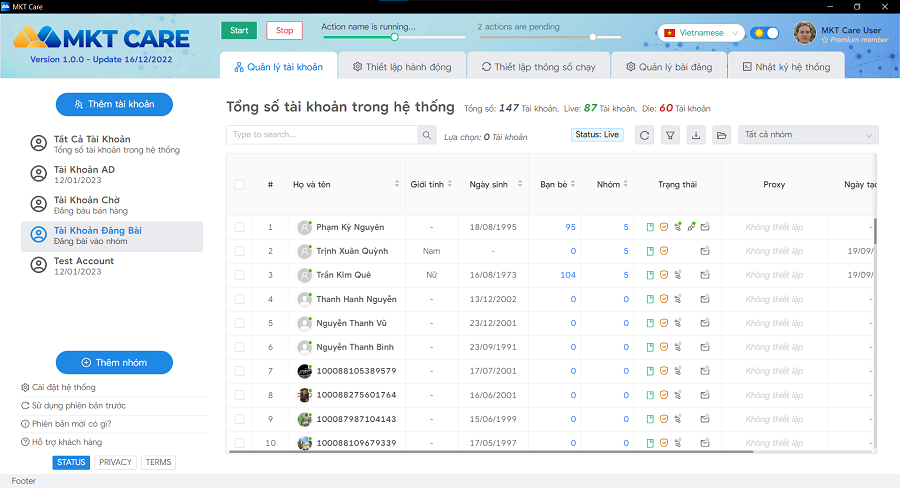Check the box for Trần Kim Quê
The height and width of the screenshot is (488, 900).
[x=239, y=275]
